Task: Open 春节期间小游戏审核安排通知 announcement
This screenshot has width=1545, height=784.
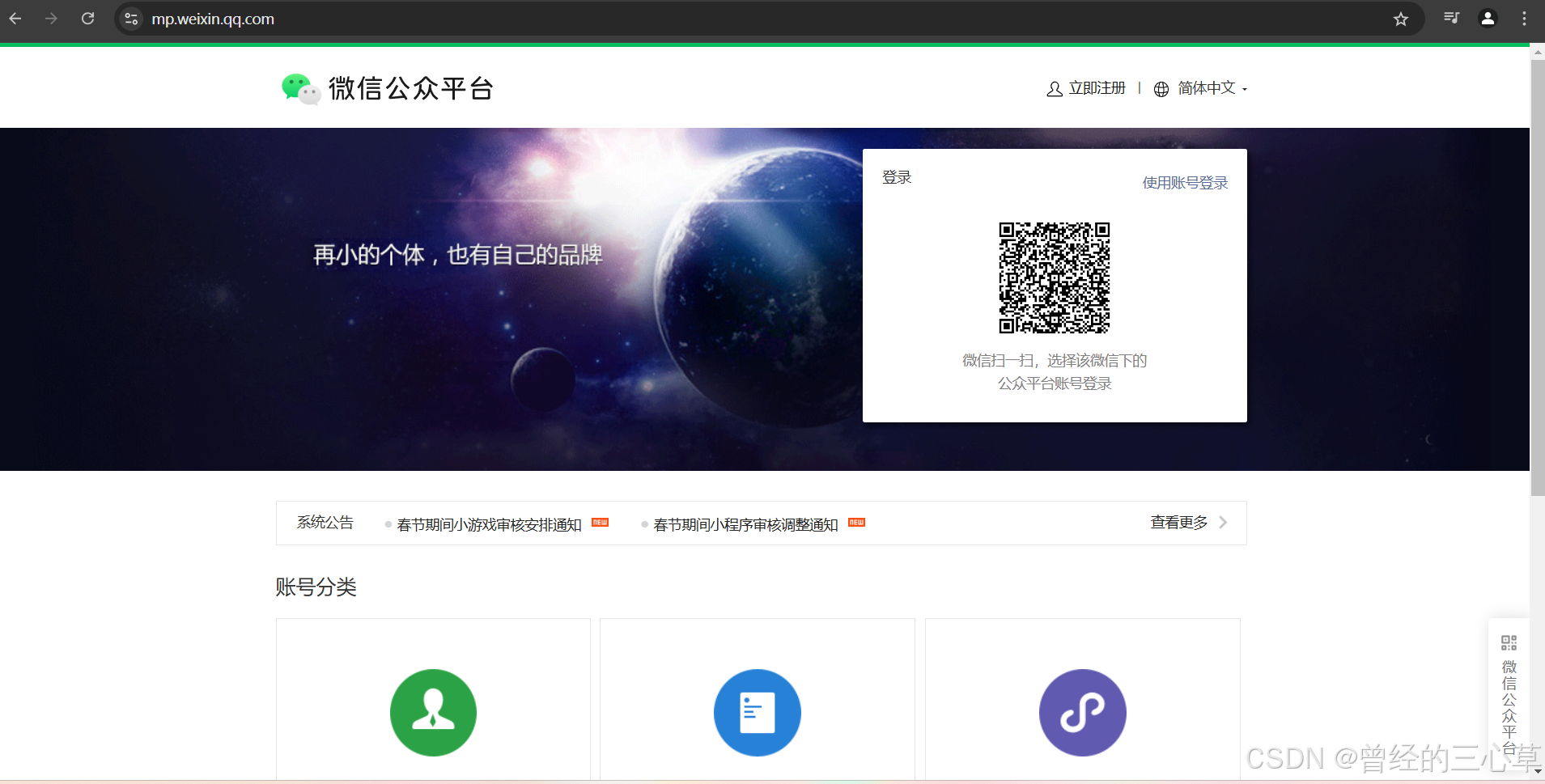Action: pyautogui.click(x=489, y=525)
